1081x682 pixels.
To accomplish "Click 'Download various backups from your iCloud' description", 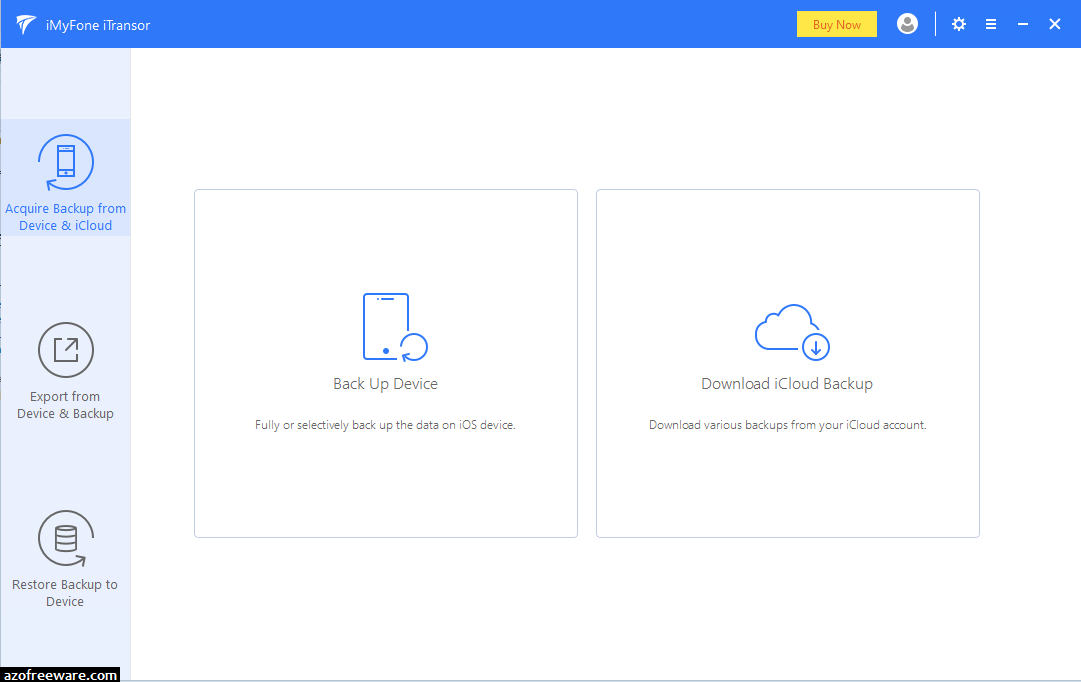I will (x=787, y=425).
